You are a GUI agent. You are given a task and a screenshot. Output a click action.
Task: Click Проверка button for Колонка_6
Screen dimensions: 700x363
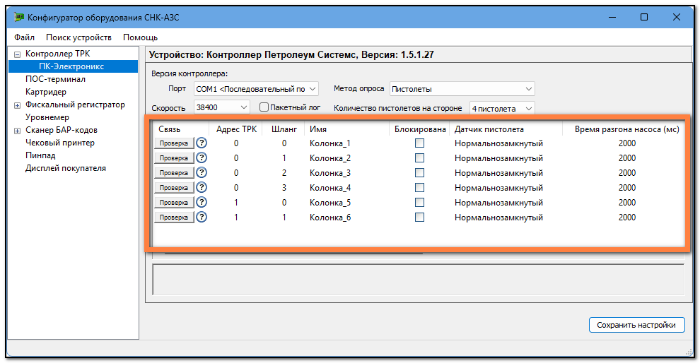click(174, 217)
